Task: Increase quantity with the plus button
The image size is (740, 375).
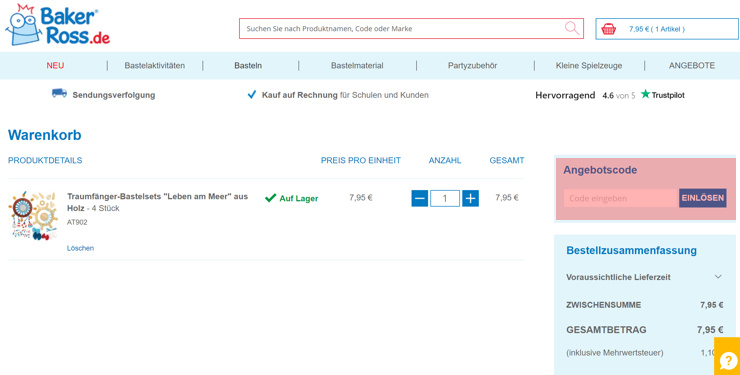Action: (x=470, y=198)
